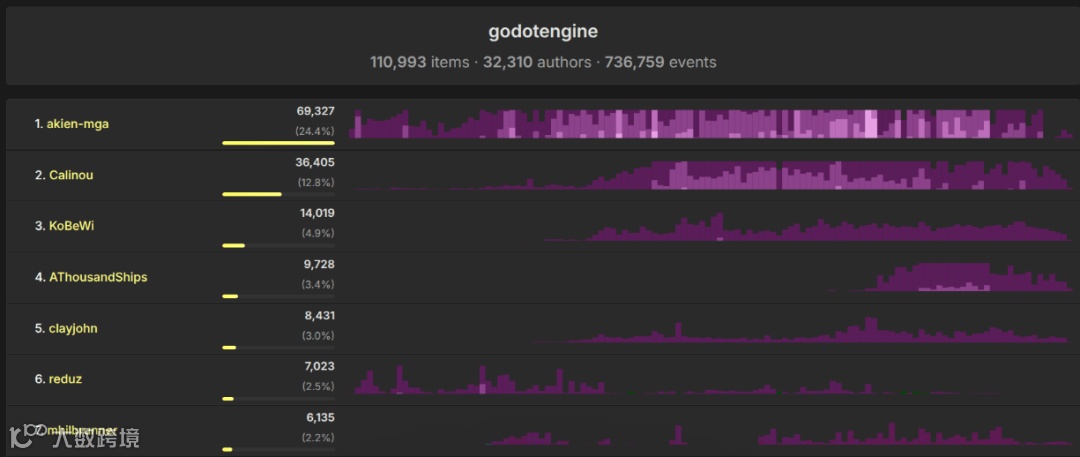Click clayjohn's activity timeline chart
1080x457 pixels.
click(x=711, y=328)
